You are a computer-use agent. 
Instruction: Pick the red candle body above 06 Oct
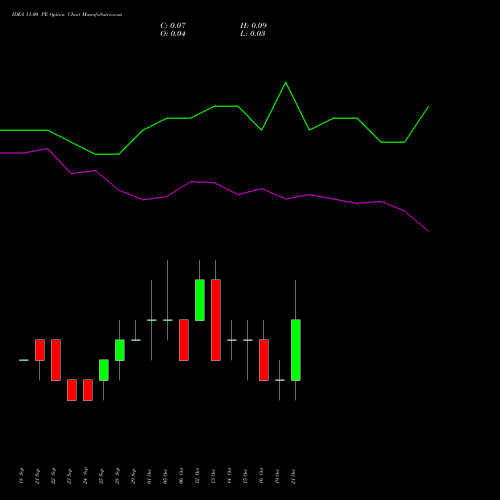pos(184,340)
